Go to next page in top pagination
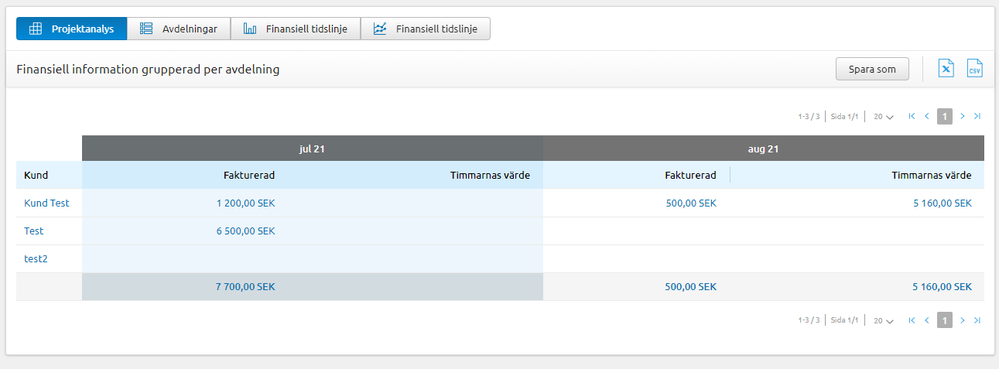Screen dimensions: 999x369 pos(962,116)
